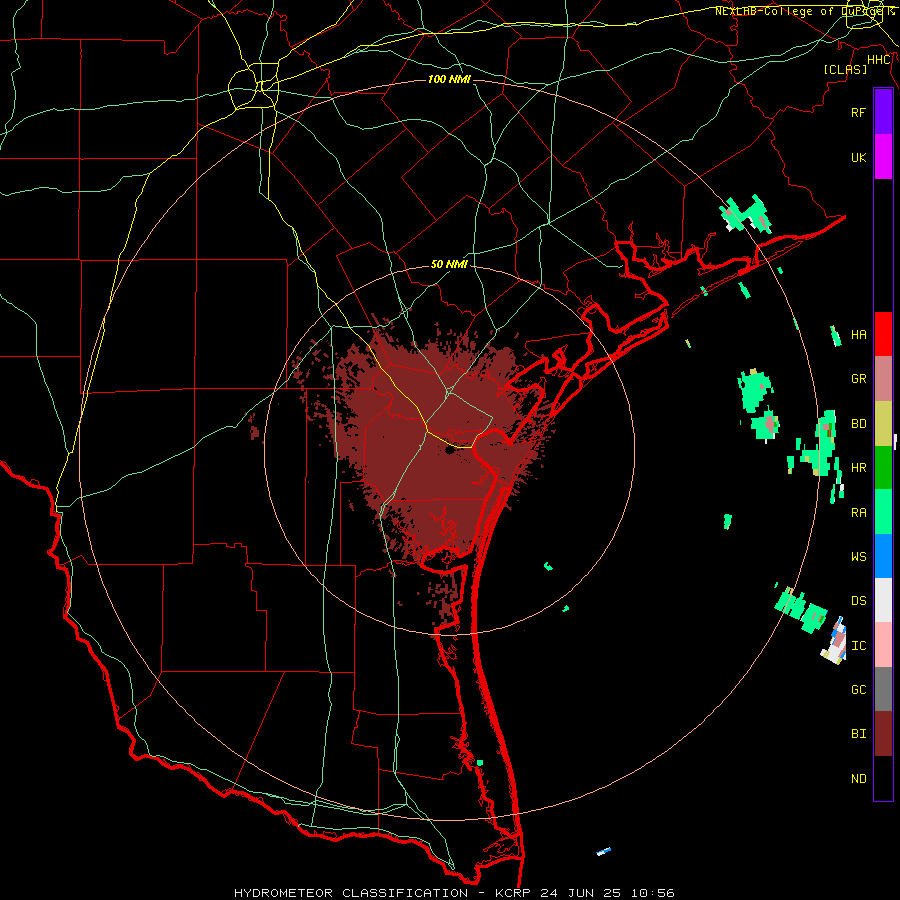Click the NEXLAB-College of DuPage credit text

coord(798,11)
